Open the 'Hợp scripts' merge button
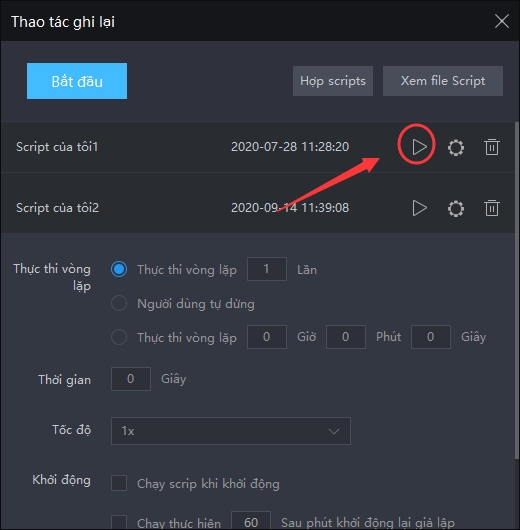 333,81
